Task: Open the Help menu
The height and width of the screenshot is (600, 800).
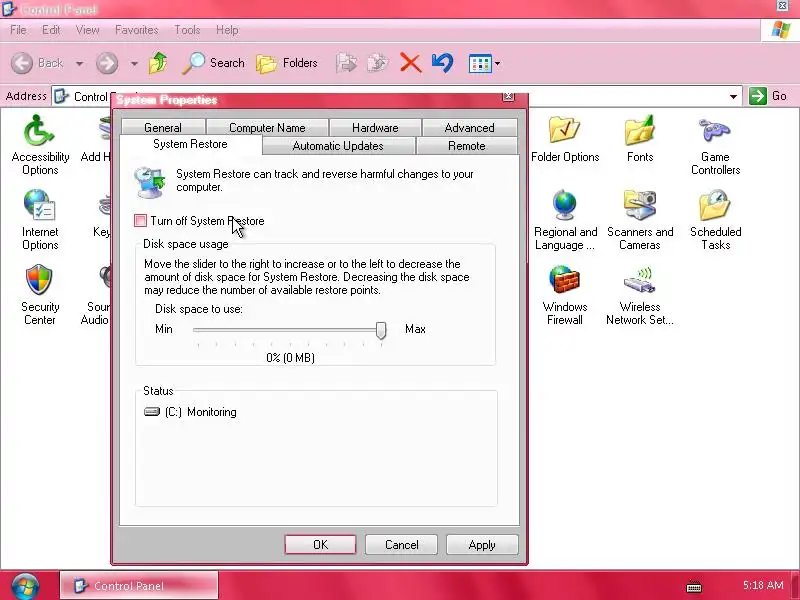Action: click(x=227, y=30)
